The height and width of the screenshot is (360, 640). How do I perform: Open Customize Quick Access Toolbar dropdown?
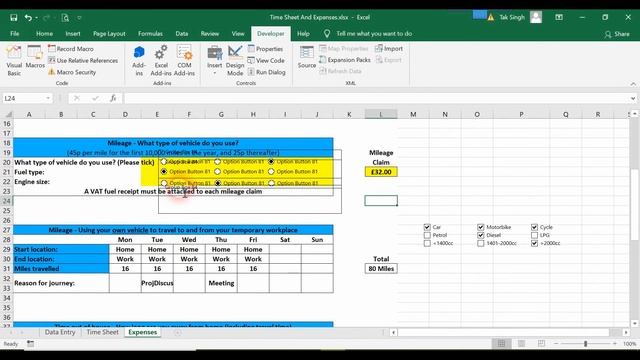[79, 18]
